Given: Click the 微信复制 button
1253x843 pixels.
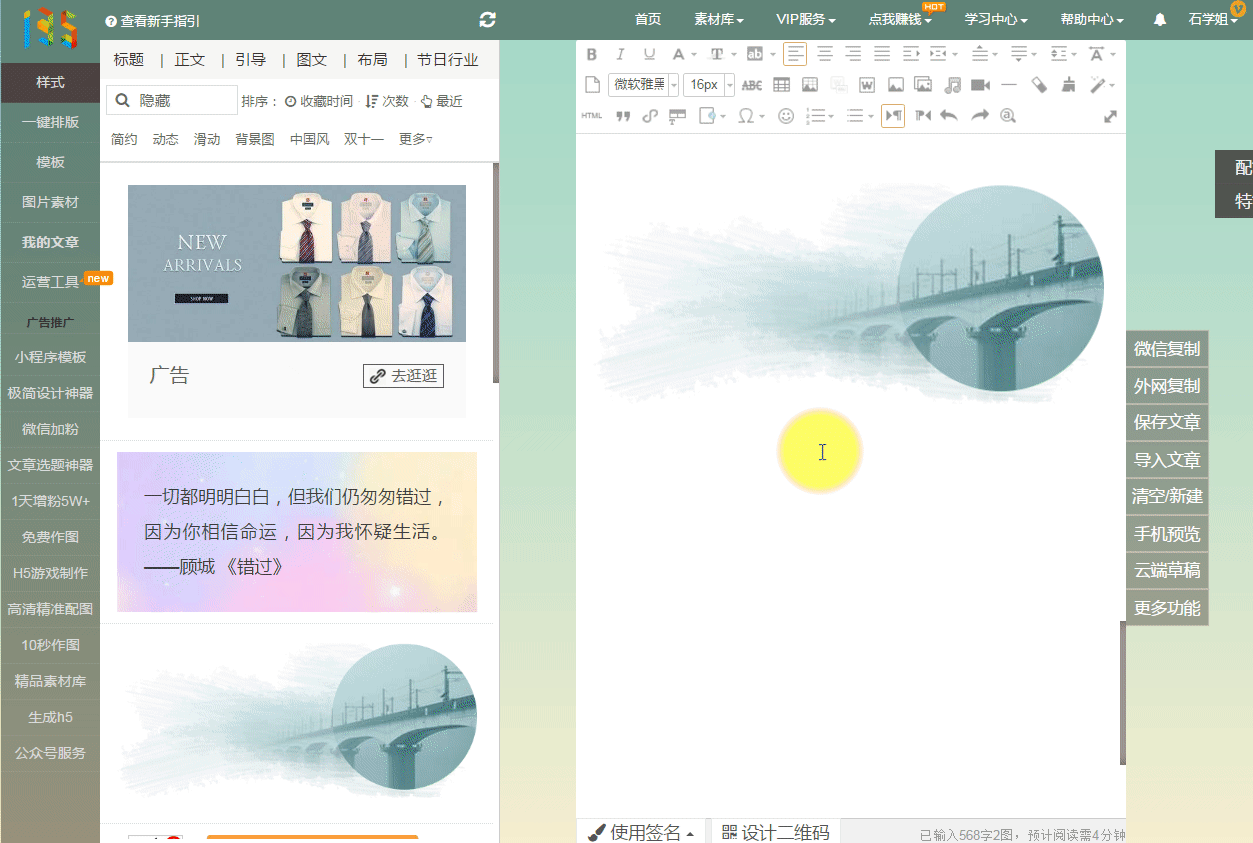Looking at the screenshot, I should pyautogui.click(x=1166, y=349).
